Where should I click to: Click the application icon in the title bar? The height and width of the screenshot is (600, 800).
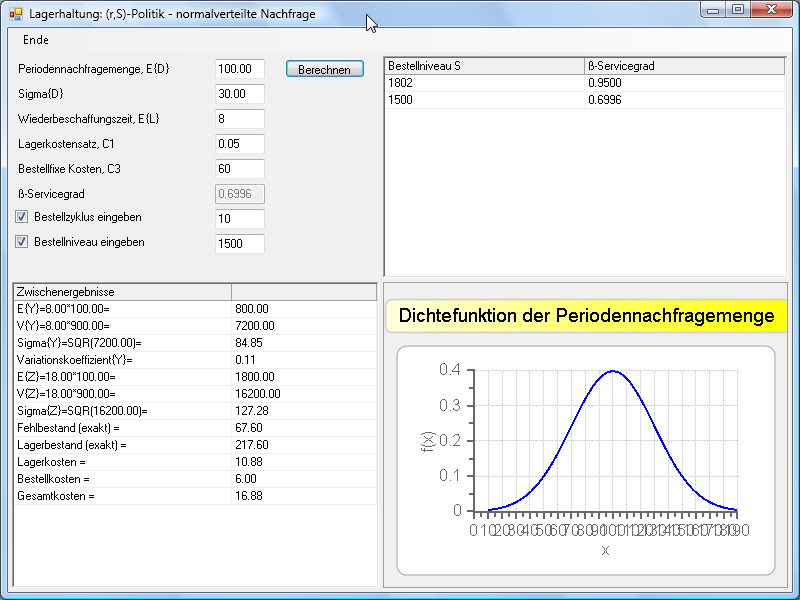[15, 14]
